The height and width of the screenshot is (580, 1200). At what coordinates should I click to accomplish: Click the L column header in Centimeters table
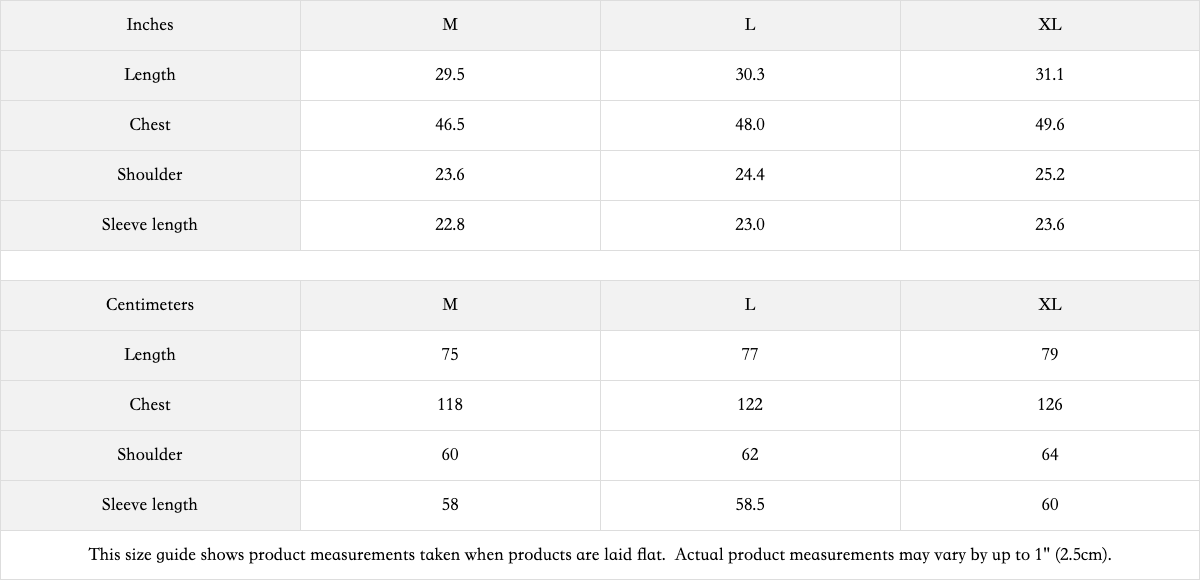(750, 305)
